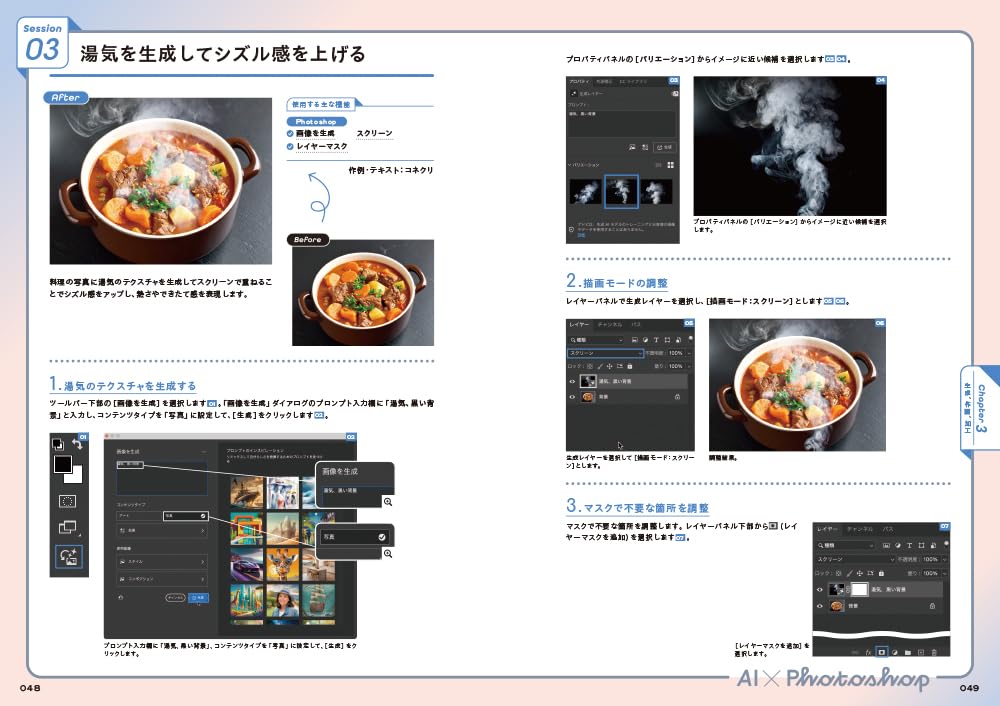Open opacity 100% dropdown arrow in Layers panel 05

(x=689, y=353)
